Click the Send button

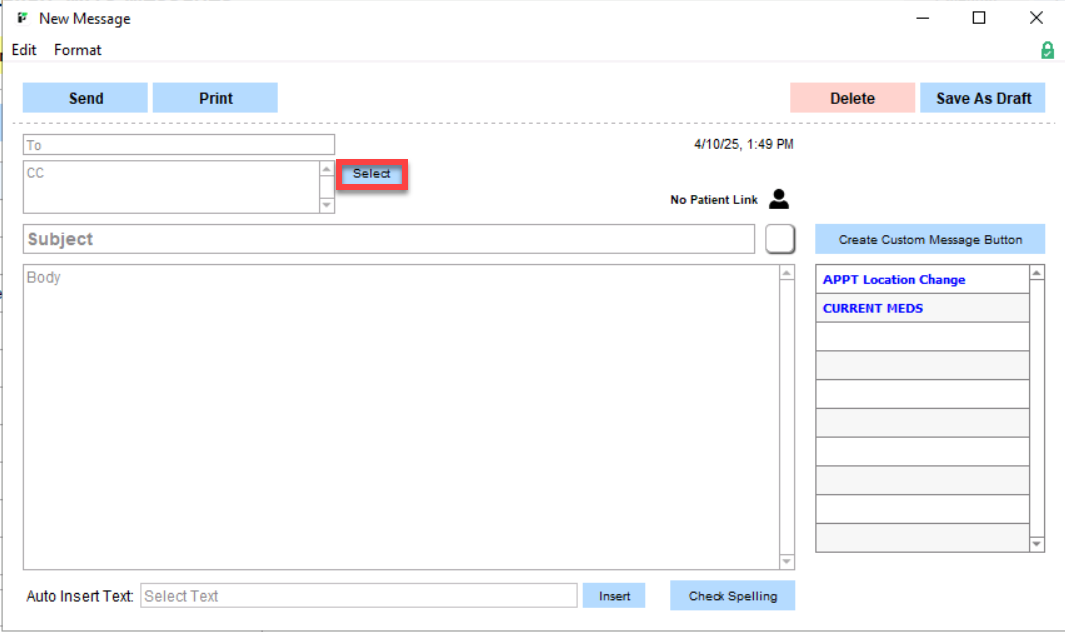pyautogui.click(x=86, y=98)
